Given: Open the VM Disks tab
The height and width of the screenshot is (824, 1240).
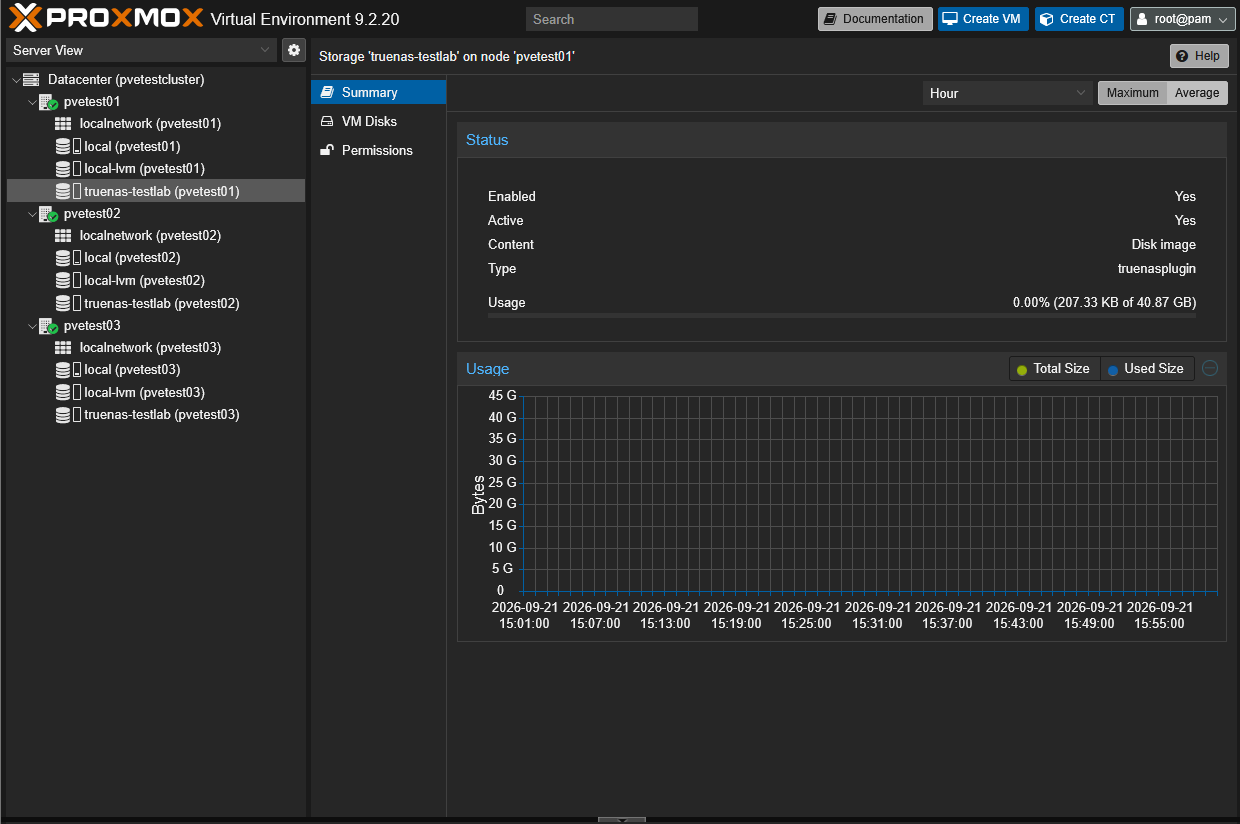Looking at the screenshot, I should [378, 121].
